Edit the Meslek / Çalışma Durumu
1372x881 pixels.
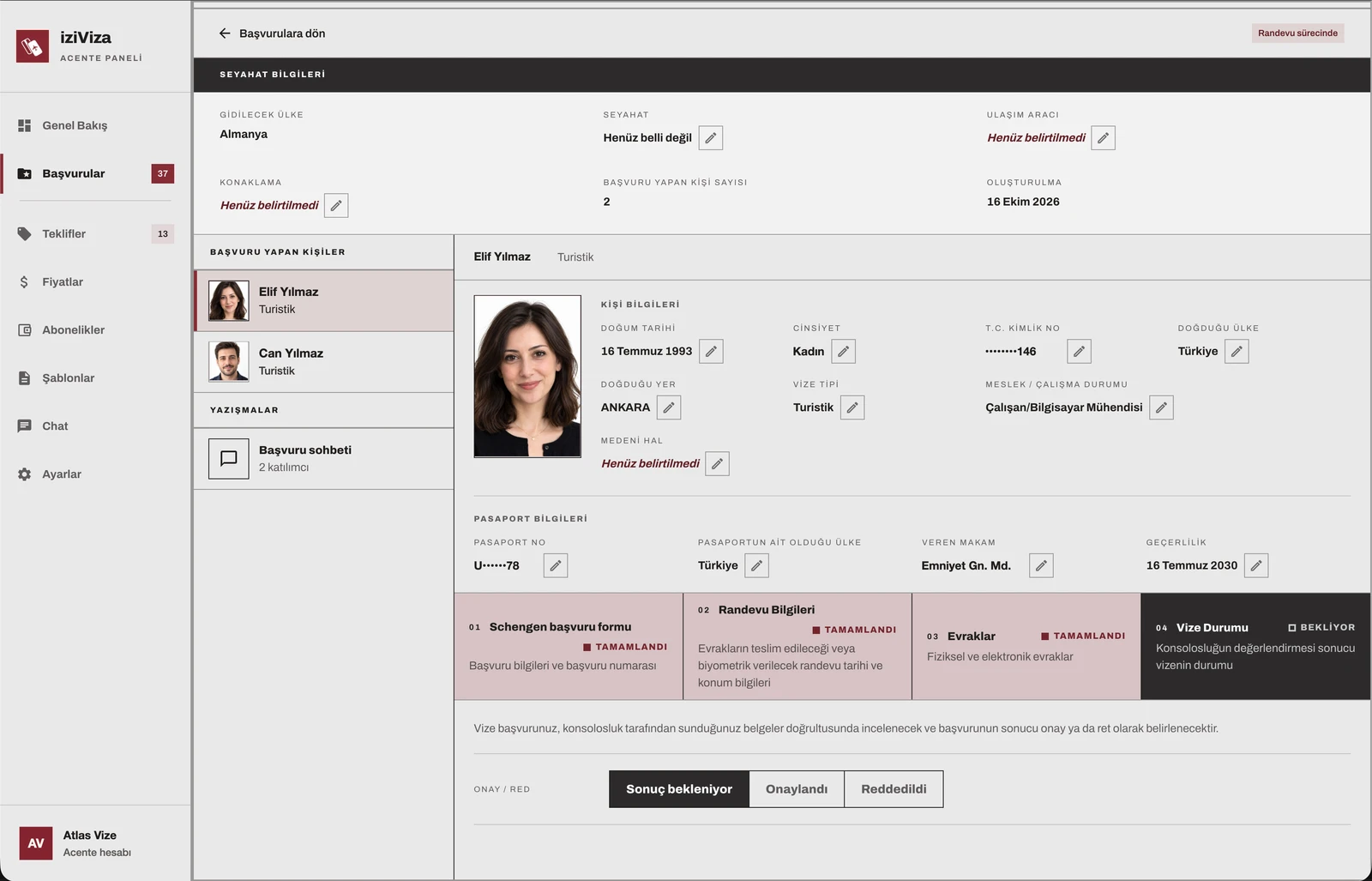1161,407
